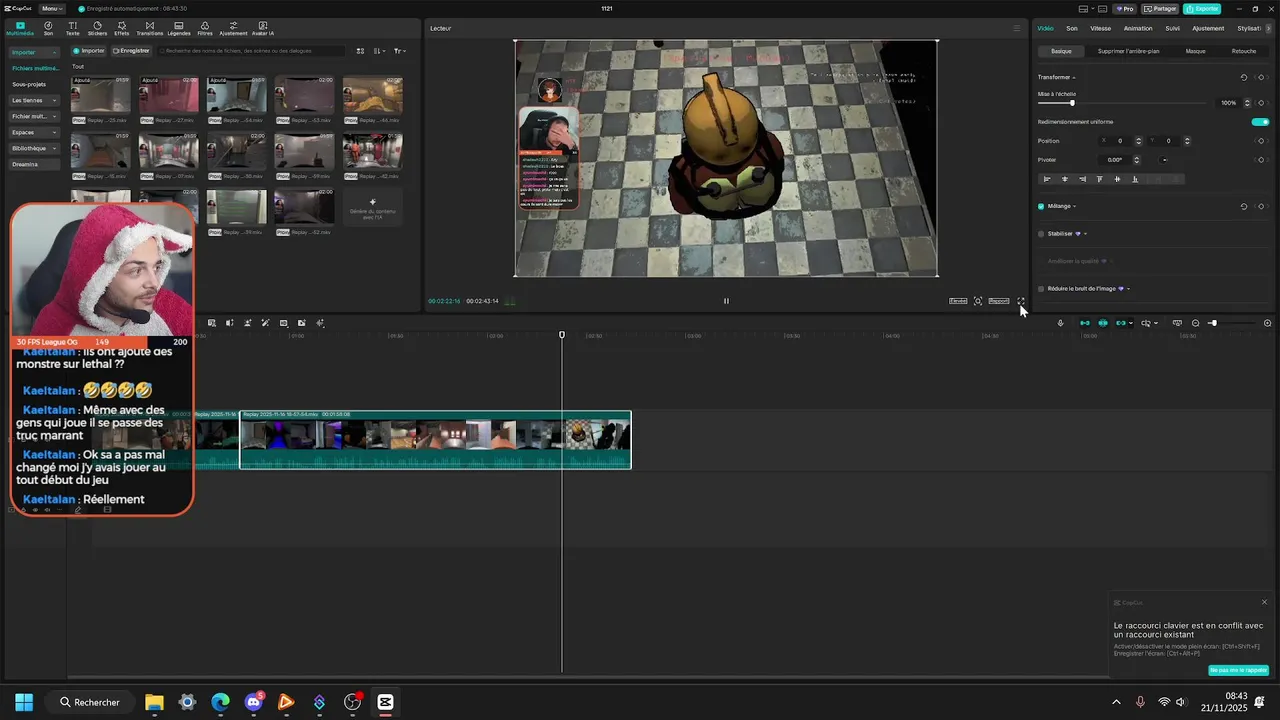Add keyframe for Position

point(1261,141)
